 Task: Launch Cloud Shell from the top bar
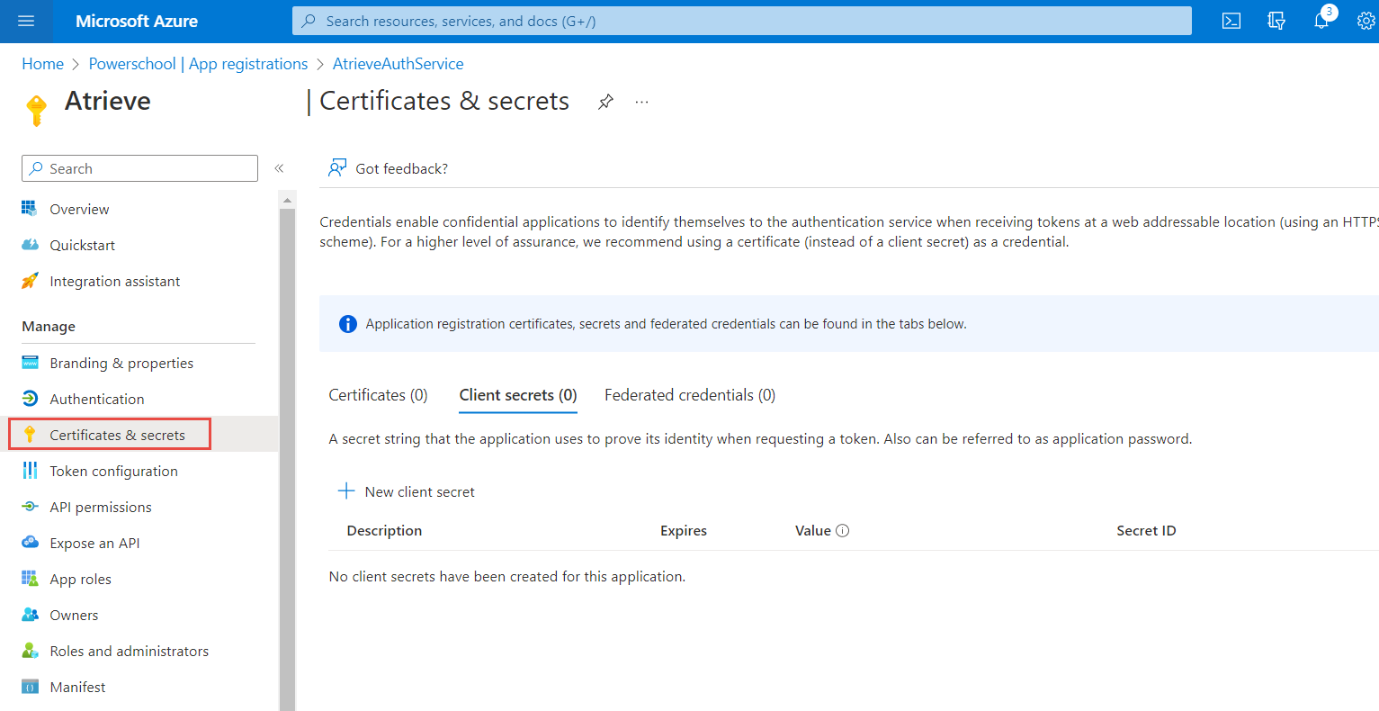tap(1232, 21)
